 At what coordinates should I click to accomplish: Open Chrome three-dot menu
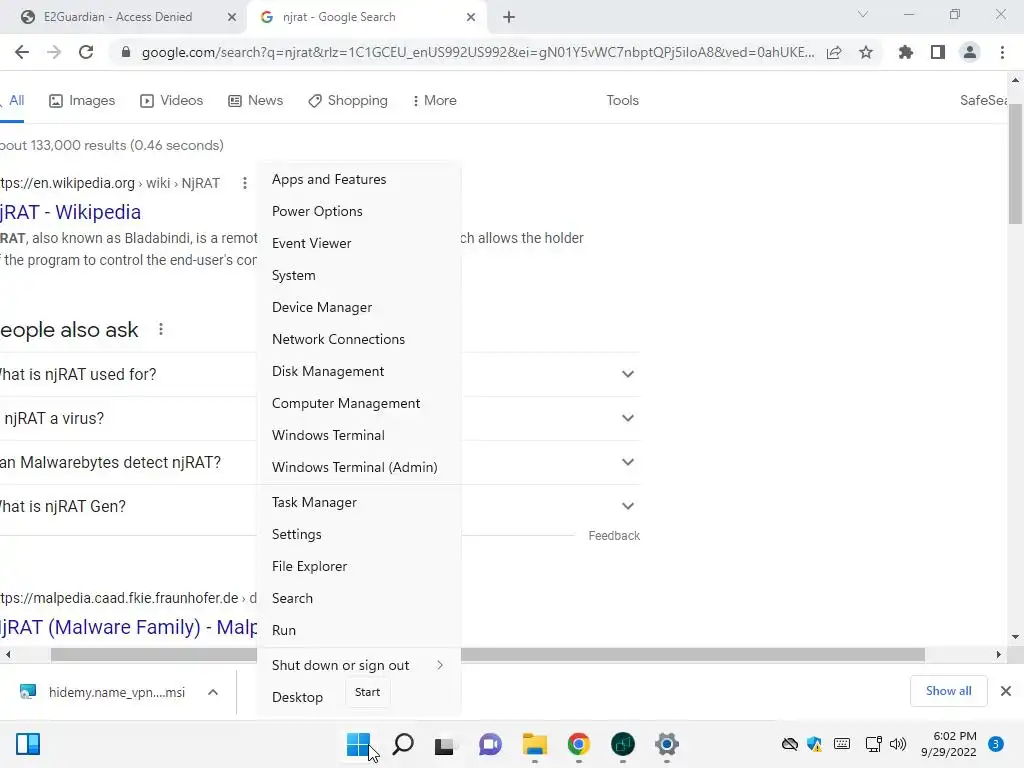tap(1002, 52)
